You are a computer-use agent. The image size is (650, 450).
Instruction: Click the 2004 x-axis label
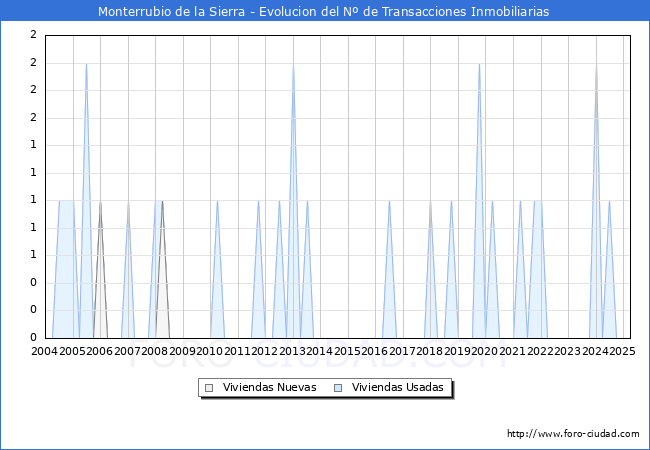click(x=45, y=351)
